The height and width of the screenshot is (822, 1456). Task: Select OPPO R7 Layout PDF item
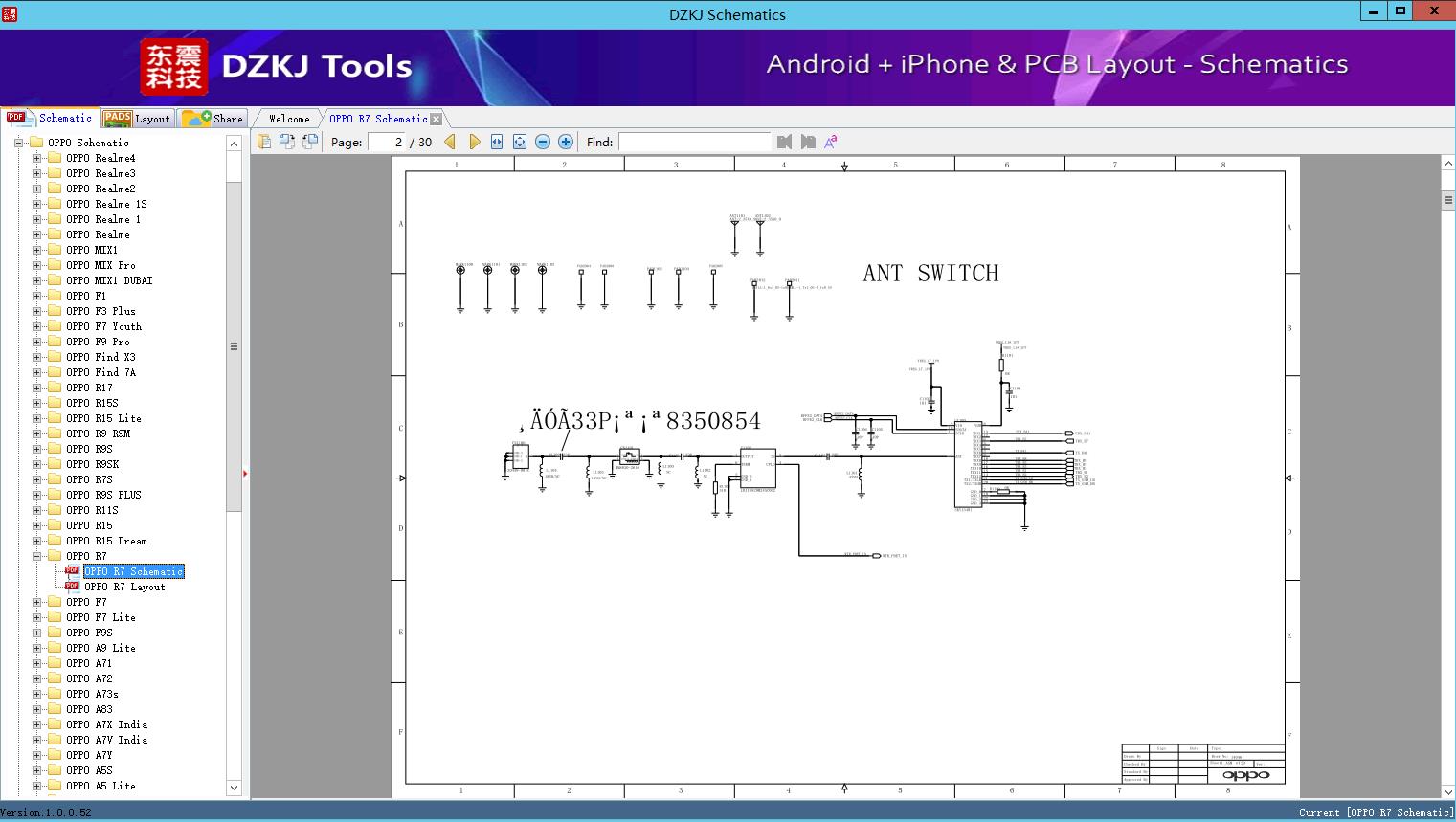point(124,587)
